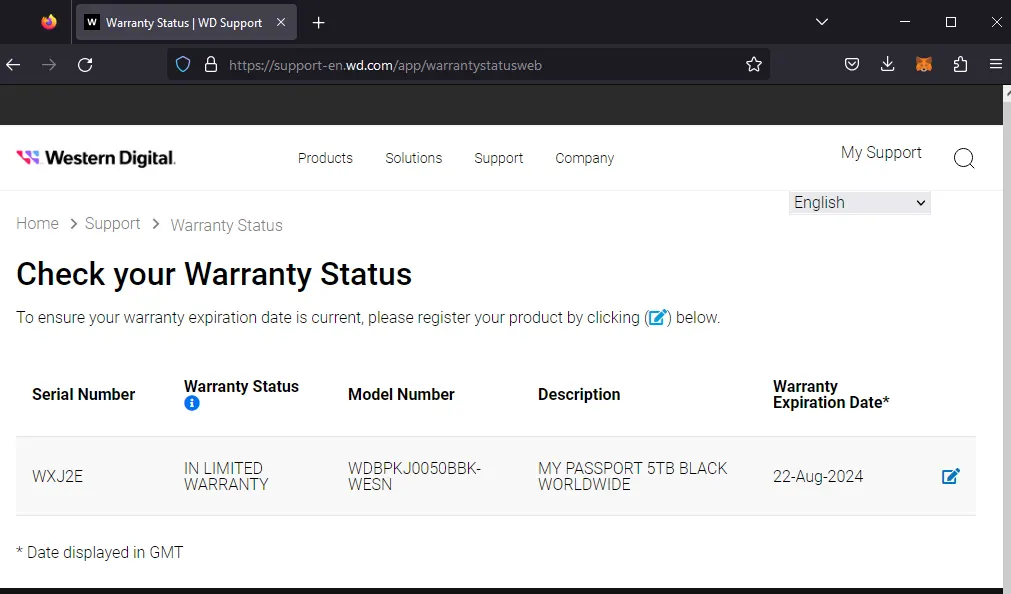Expand the English language dropdown
Screen dimensions: 1011x594
point(859,203)
